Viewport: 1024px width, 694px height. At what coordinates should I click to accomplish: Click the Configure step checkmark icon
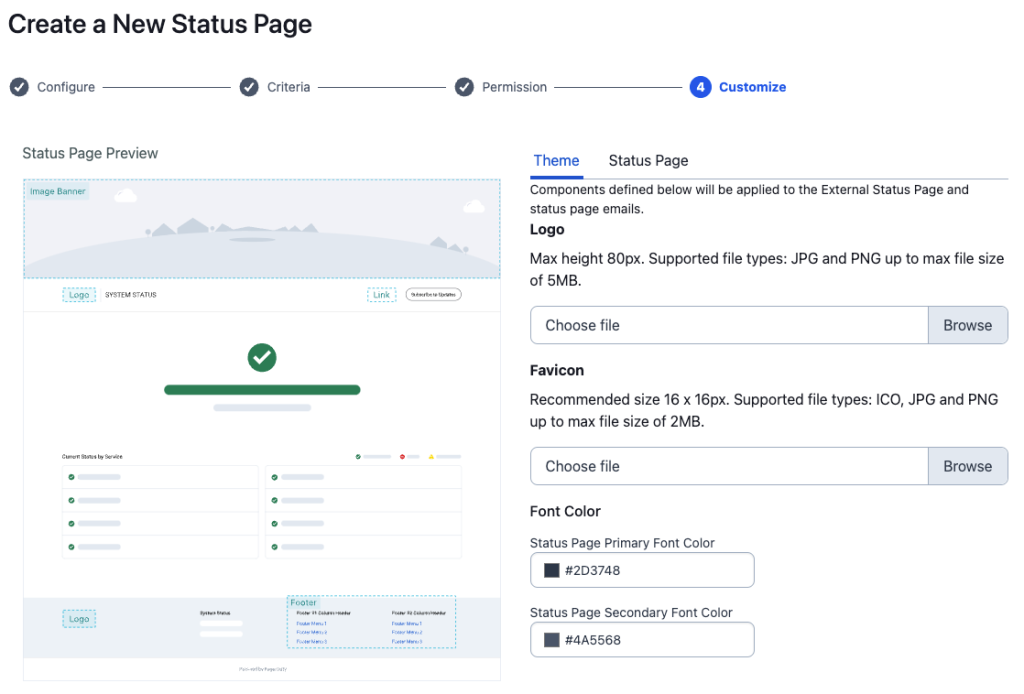[19, 87]
